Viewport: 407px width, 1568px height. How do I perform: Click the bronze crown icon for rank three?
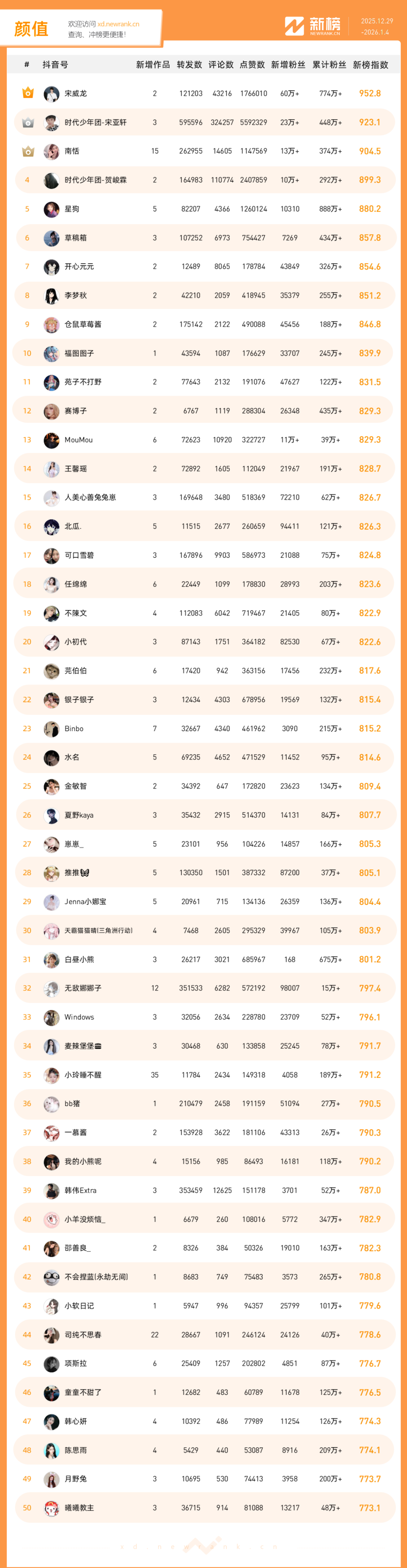(x=28, y=151)
